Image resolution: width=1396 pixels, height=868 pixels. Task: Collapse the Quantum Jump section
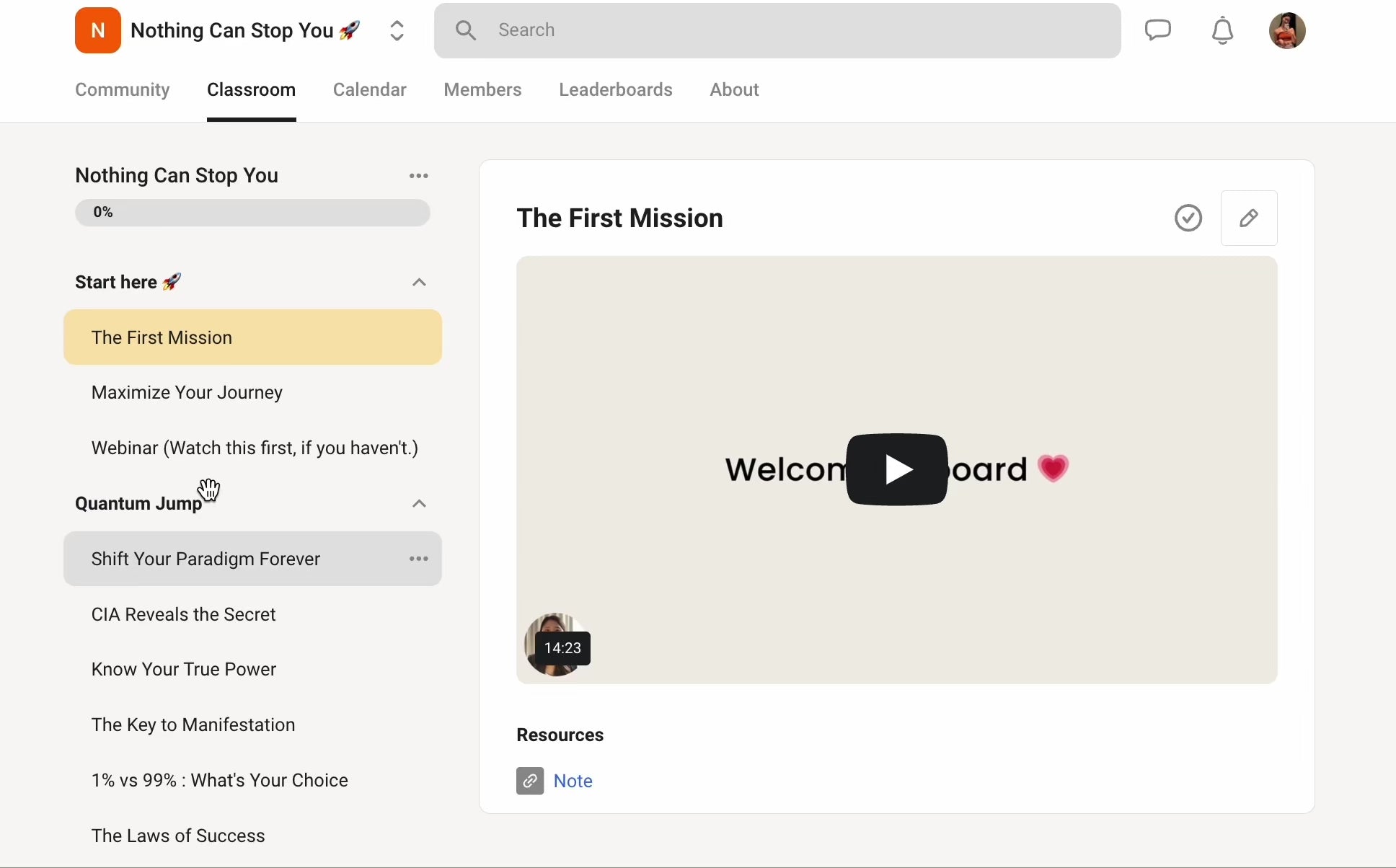coord(420,504)
